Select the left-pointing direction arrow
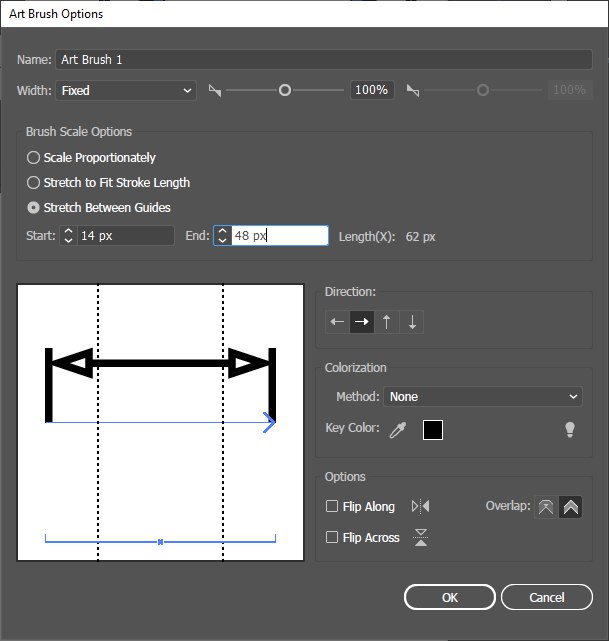Screen dimensions: 609x641 tap(337, 322)
